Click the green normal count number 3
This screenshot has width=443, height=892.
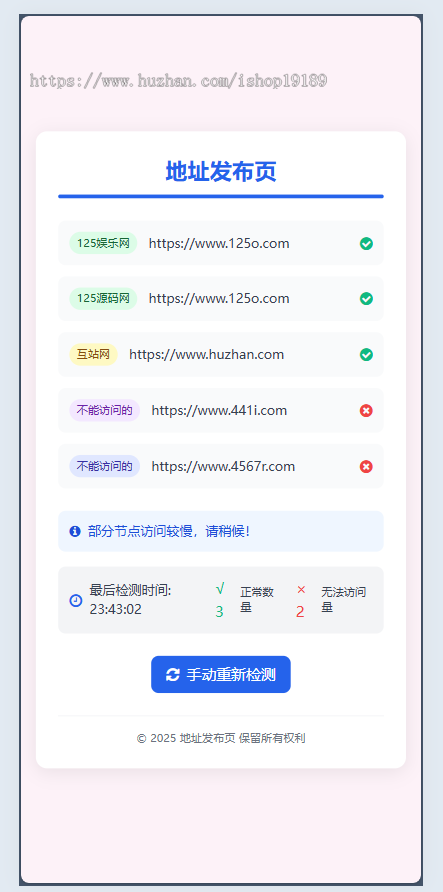pos(219,612)
